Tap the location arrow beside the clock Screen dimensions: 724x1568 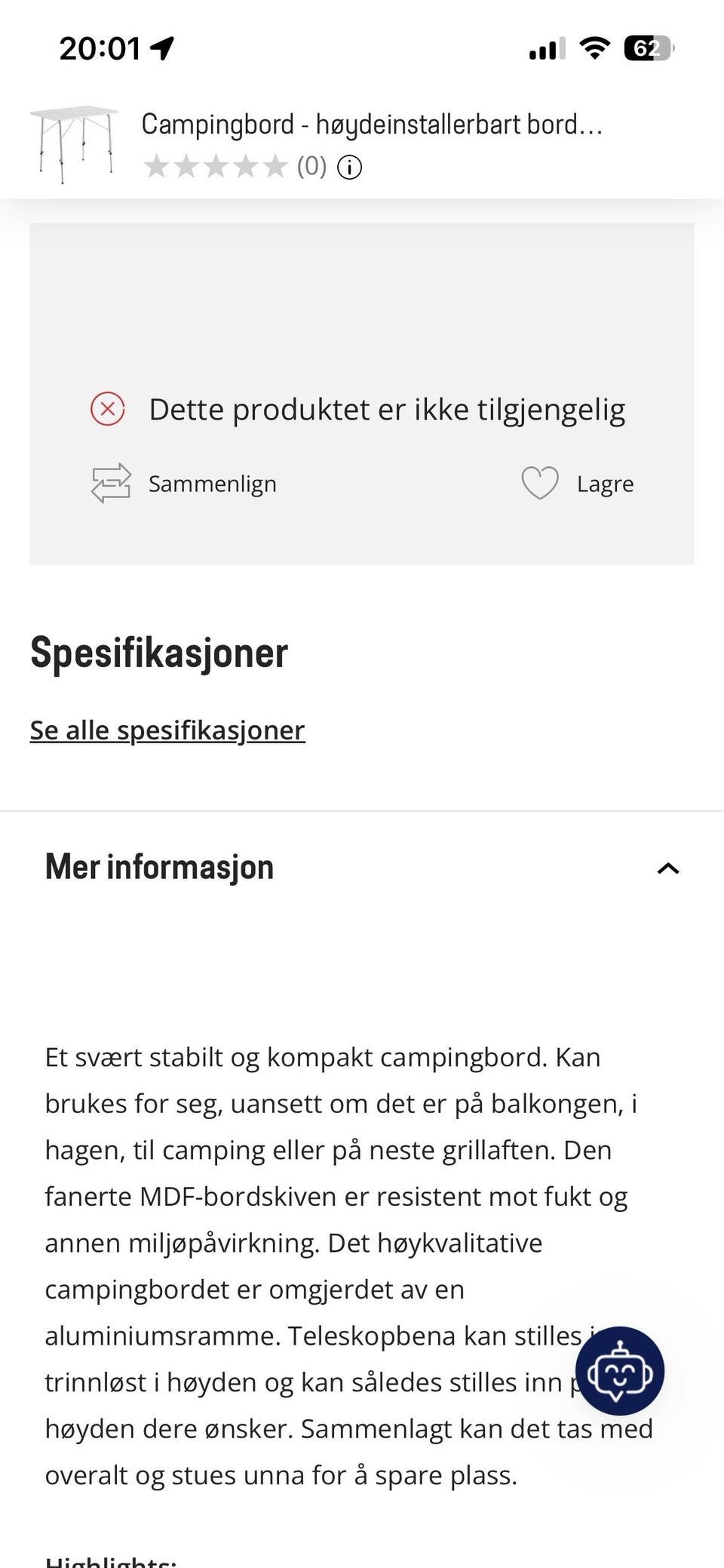(162, 48)
